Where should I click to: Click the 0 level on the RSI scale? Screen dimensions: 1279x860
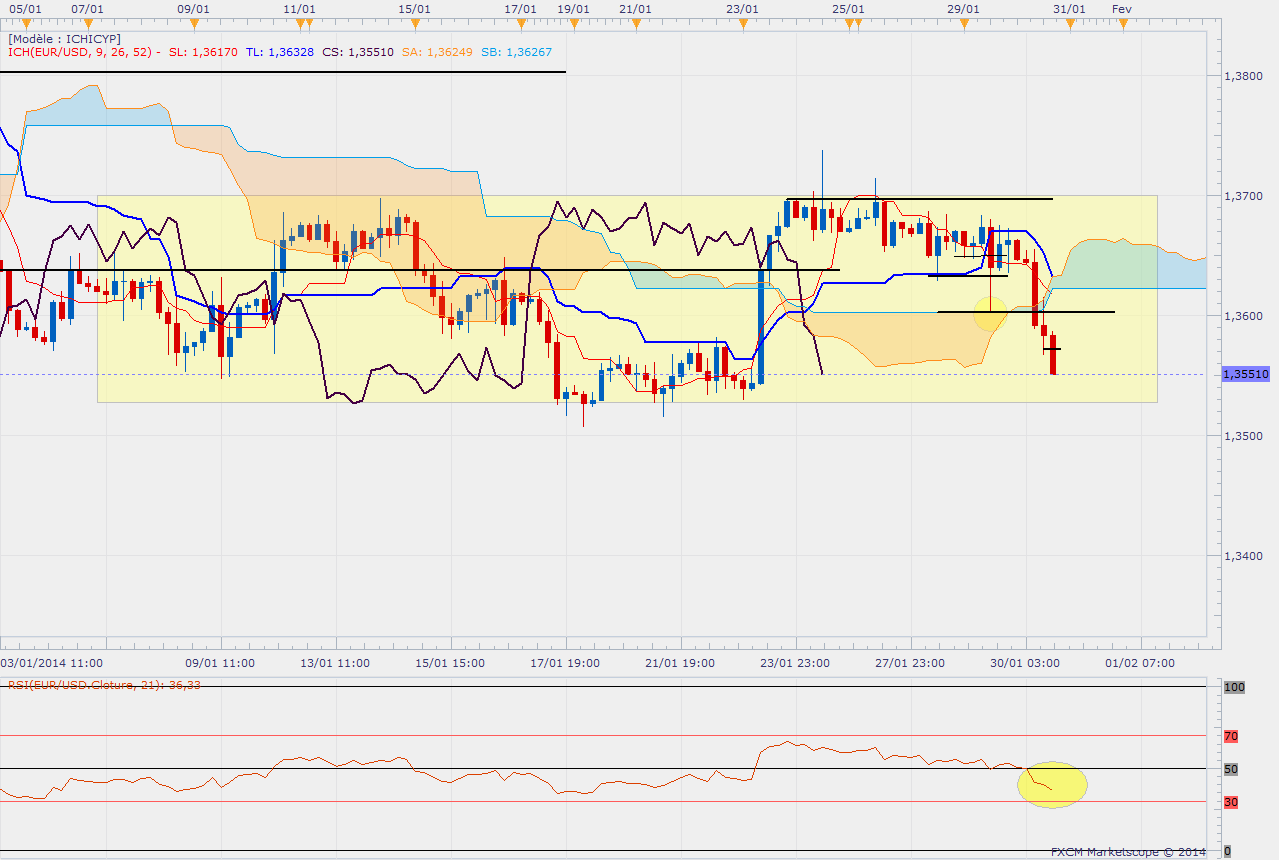(x=1228, y=850)
